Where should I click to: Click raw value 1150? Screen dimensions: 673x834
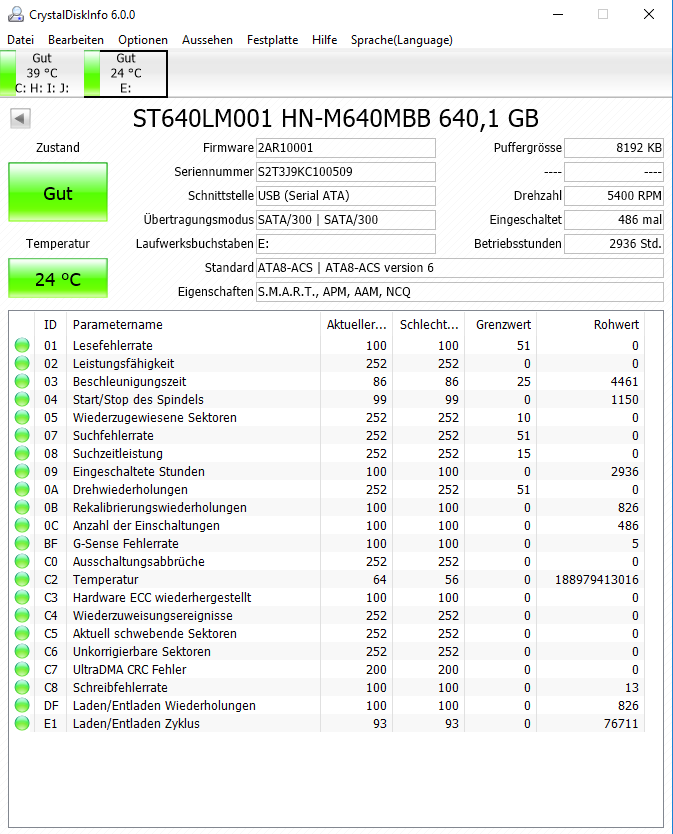click(625, 399)
